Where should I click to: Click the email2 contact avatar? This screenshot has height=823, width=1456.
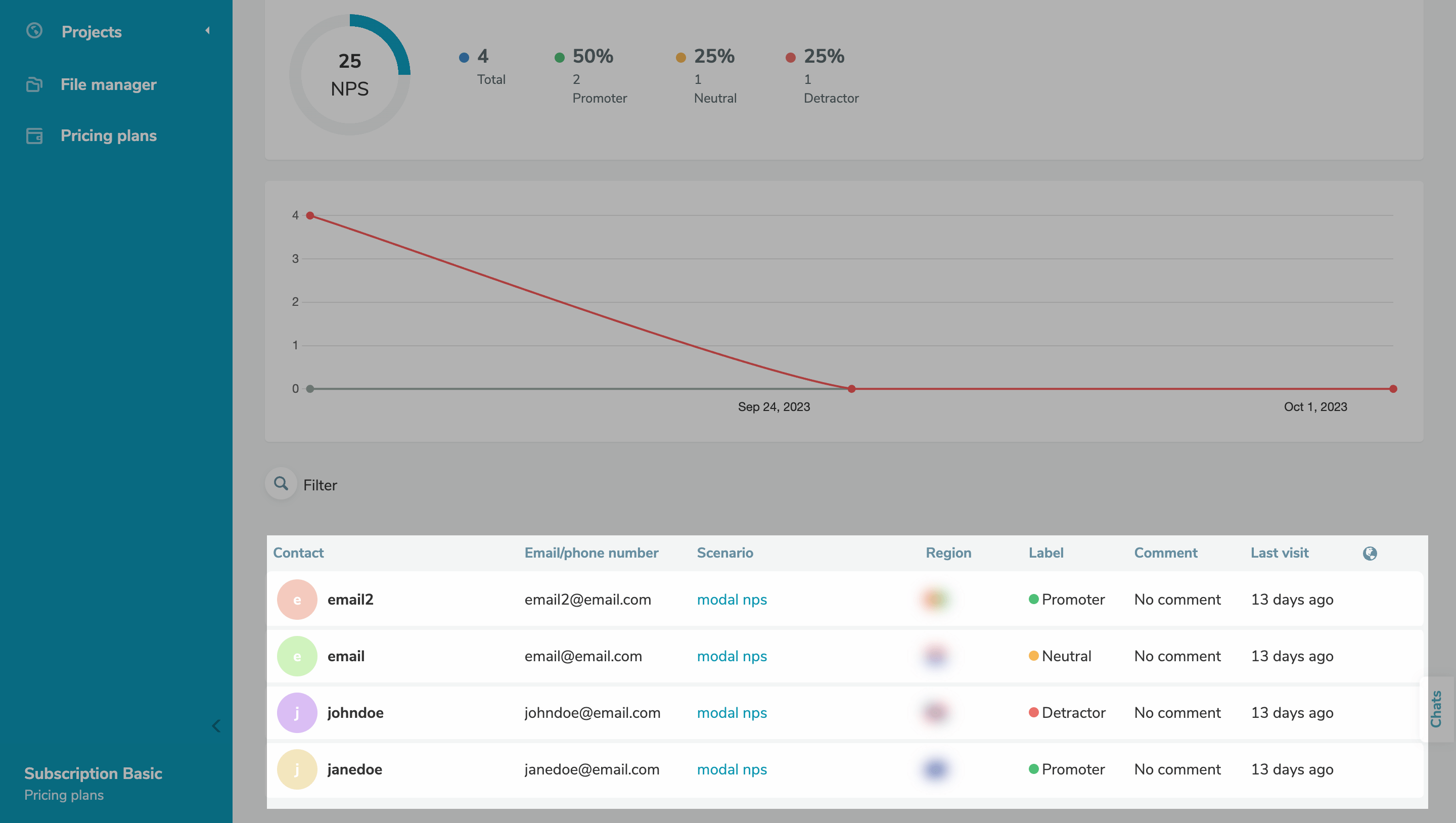[297, 600]
